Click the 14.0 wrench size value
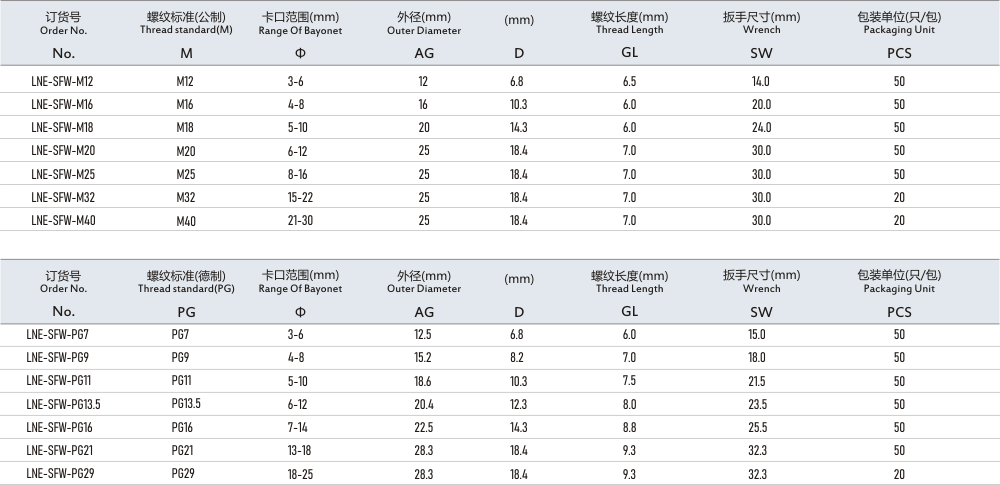Screen dimensions: 1000x485 pyautogui.click(x=761, y=81)
